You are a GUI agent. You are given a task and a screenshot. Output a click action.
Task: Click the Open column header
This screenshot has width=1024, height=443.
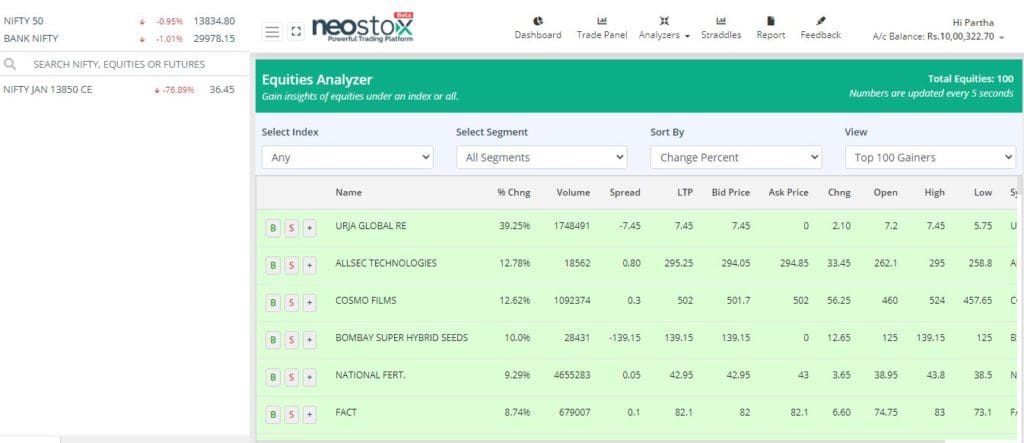[886, 192]
